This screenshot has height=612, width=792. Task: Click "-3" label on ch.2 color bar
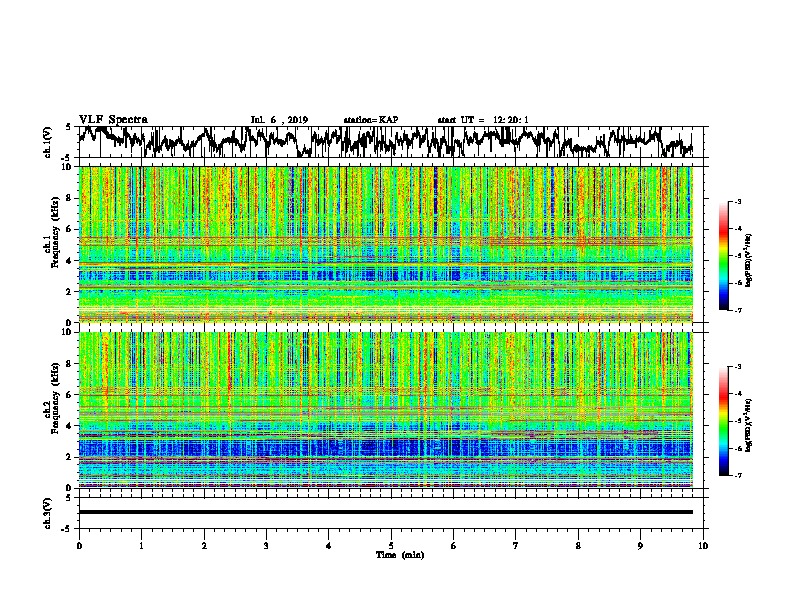click(738, 367)
